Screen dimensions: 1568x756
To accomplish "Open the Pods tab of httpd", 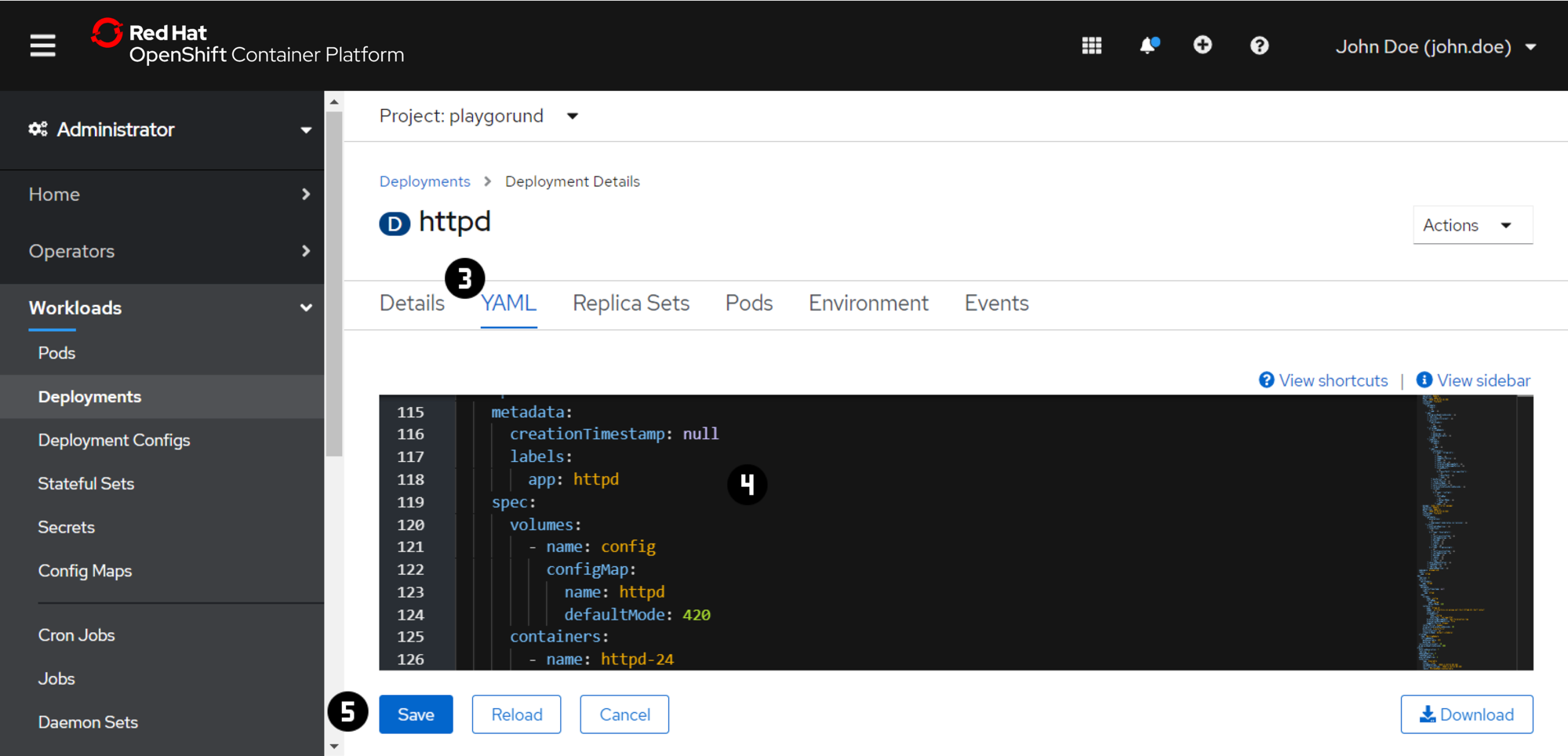I will pos(749,303).
